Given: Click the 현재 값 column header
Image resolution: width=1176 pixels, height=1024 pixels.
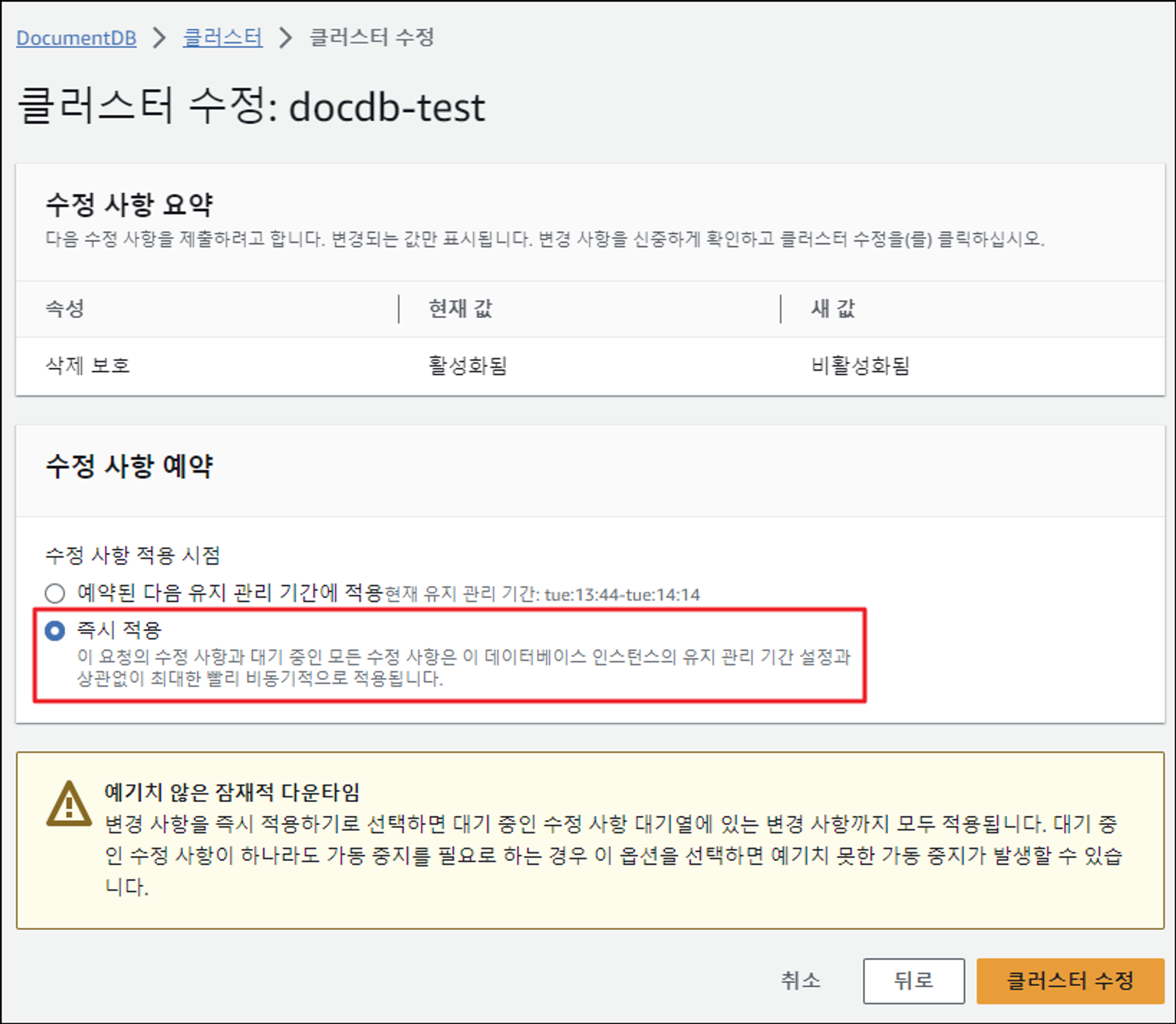Looking at the screenshot, I should (x=460, y=308).
